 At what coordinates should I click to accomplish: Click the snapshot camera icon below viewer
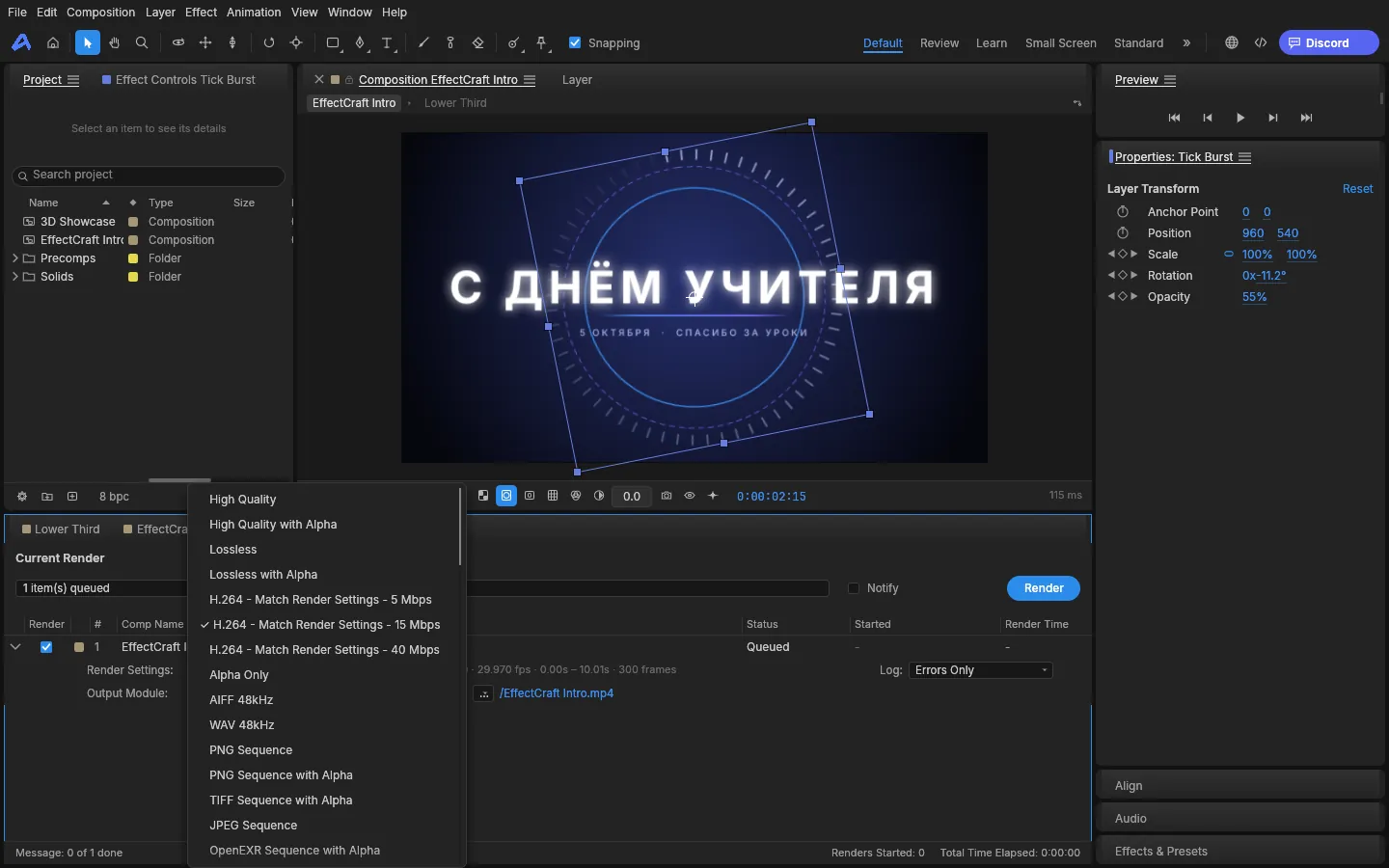pyautogui.click(x=667, y=496)
